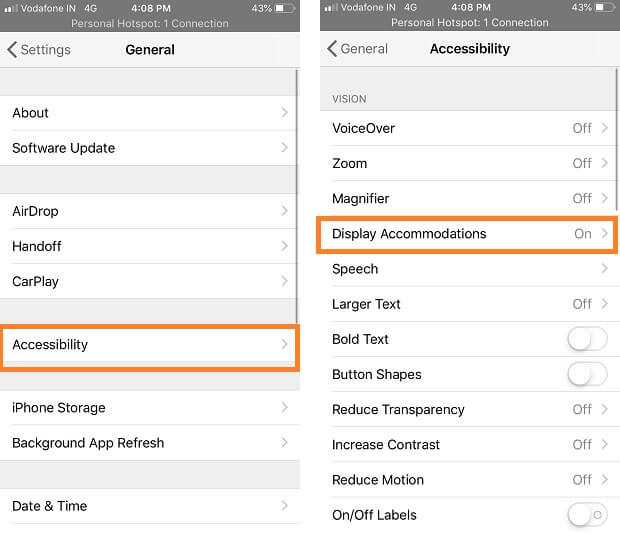Toggle the Bold Text switch

tap(587, 339)
